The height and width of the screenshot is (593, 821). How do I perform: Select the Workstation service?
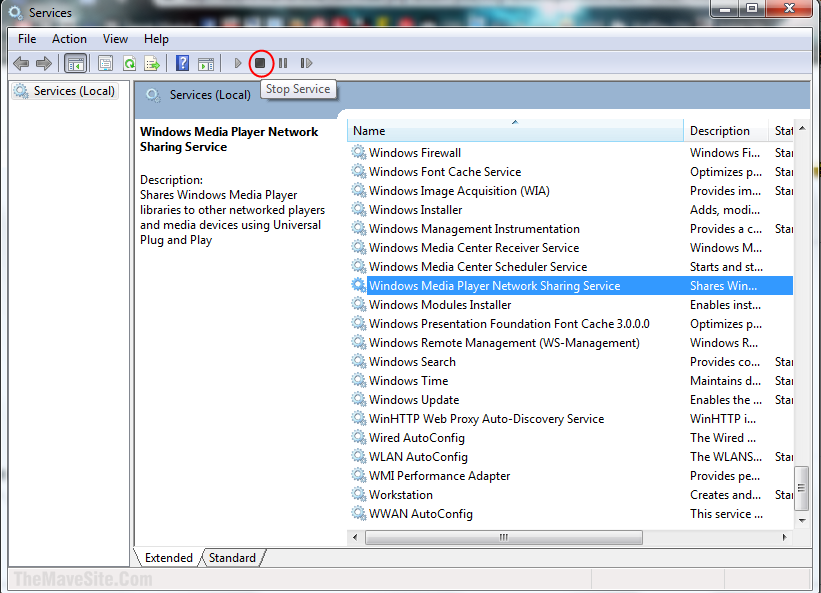pos(570,494)
